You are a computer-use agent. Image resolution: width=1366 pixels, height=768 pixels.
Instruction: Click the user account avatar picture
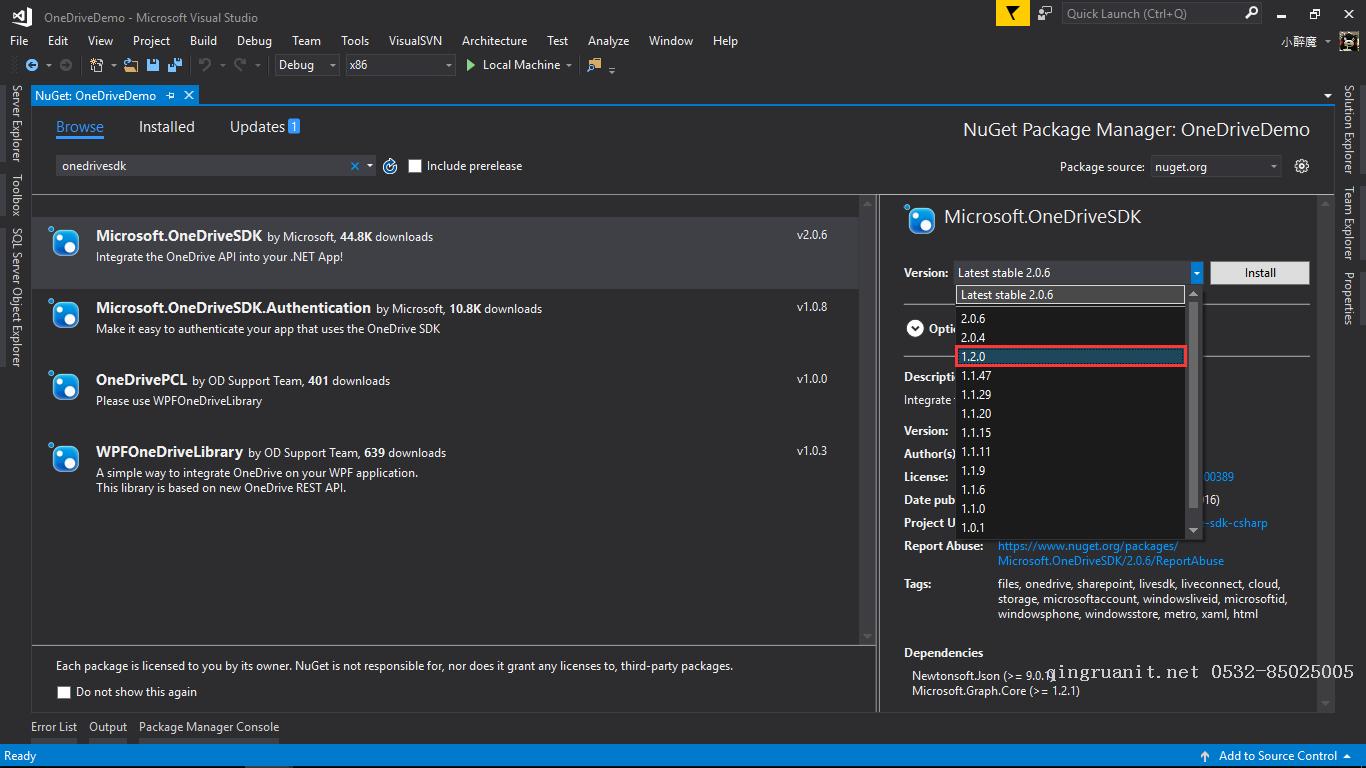click(x=1349, y=41)
